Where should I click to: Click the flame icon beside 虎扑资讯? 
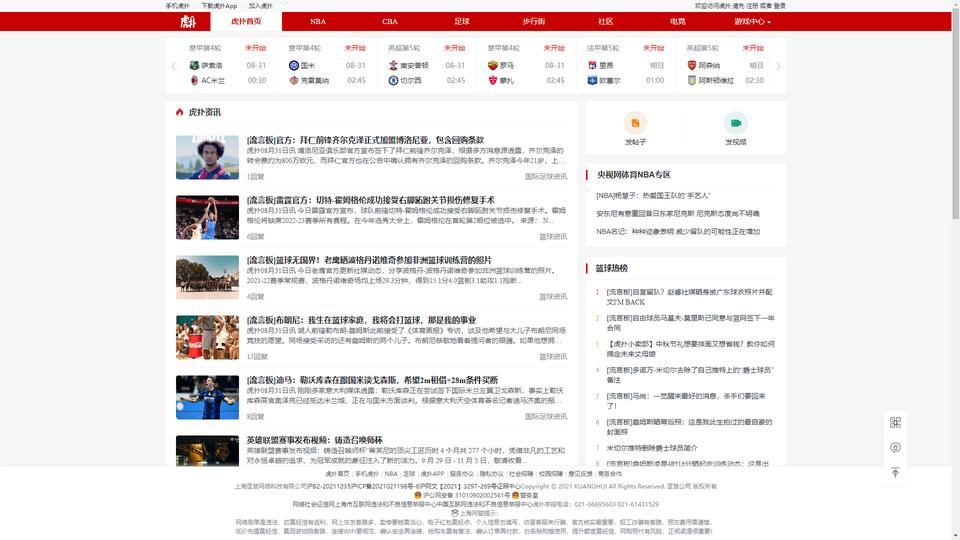179,112
